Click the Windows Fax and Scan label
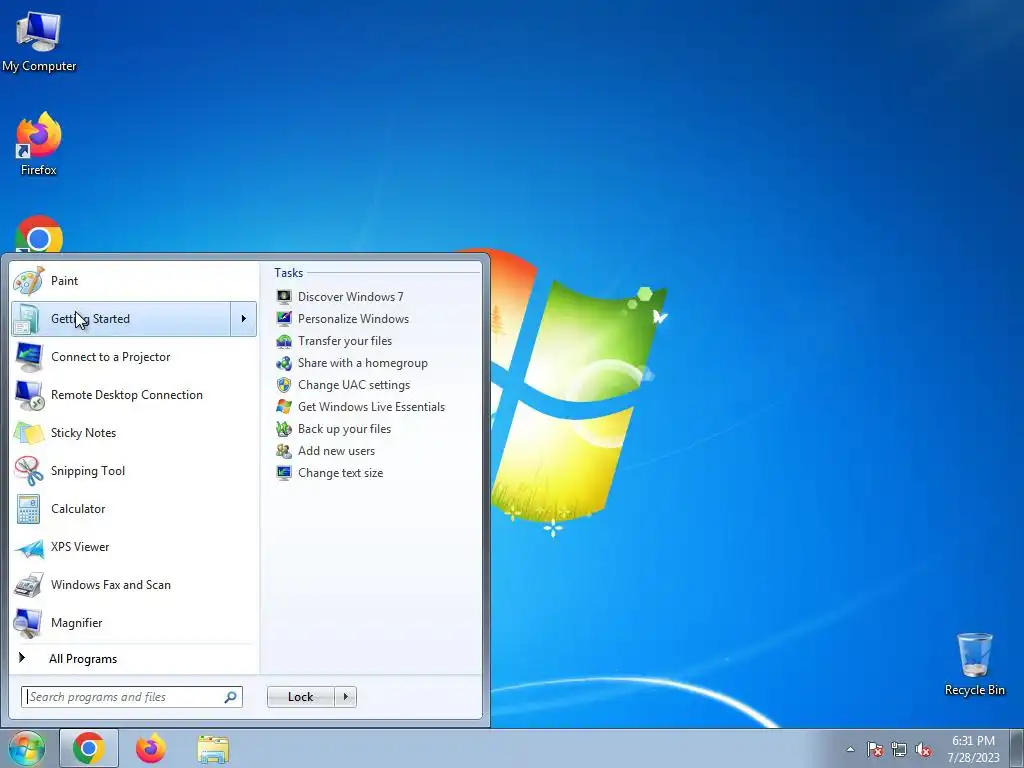Viewport: 1024px width, 768px height. [110, 585]
